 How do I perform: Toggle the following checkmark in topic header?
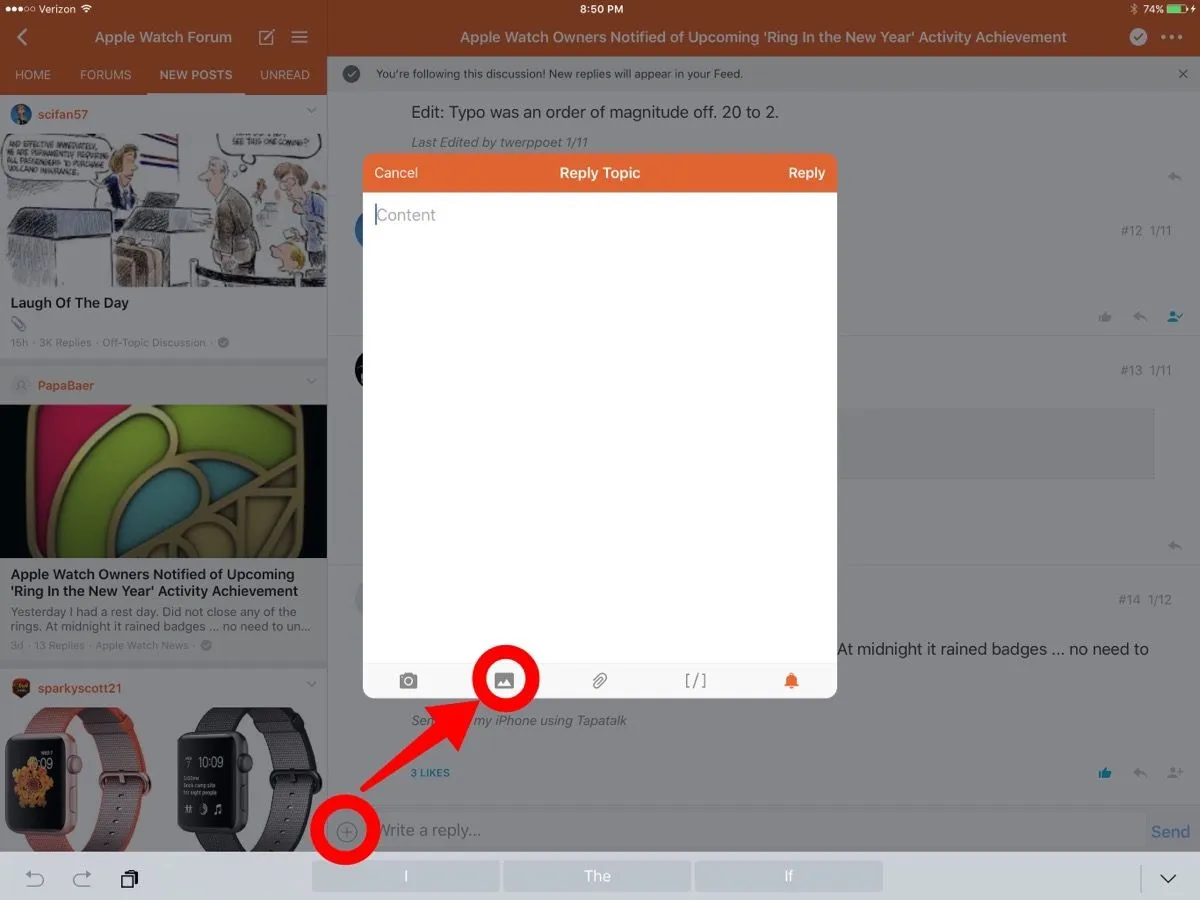click(x=1138, y=37)
